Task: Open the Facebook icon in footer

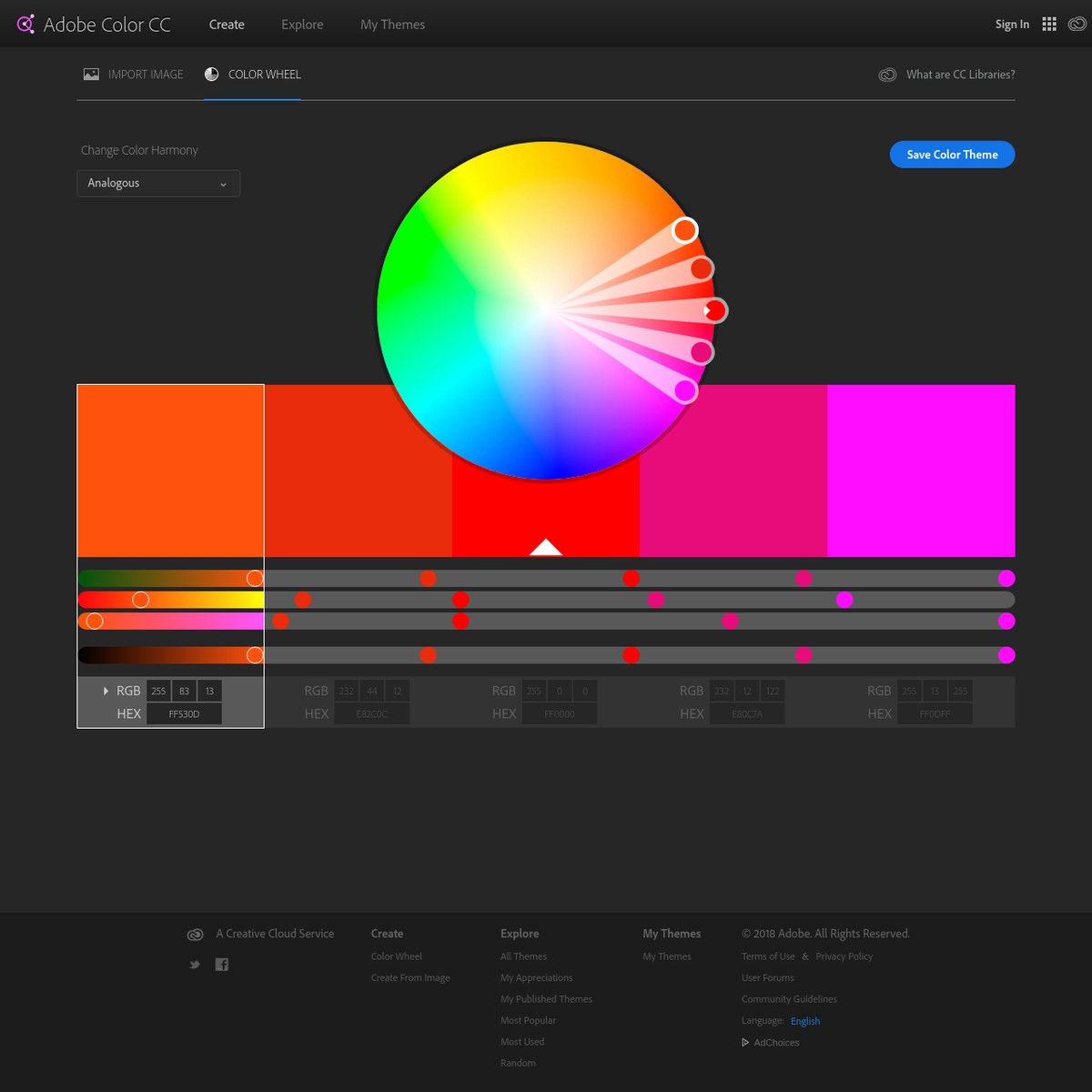Action: [x=222, y=965]
